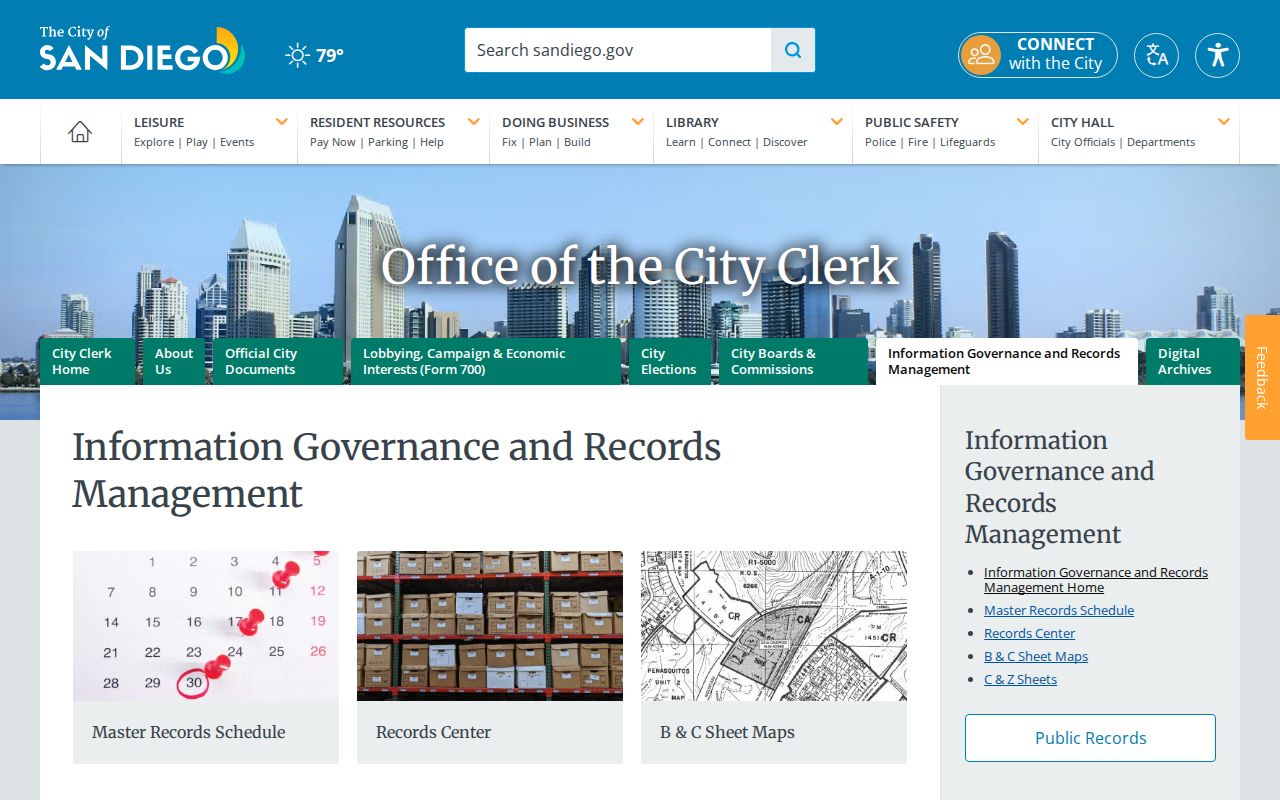
Task: Open the LEISURE navigation menu
Action: pos(159,122)
